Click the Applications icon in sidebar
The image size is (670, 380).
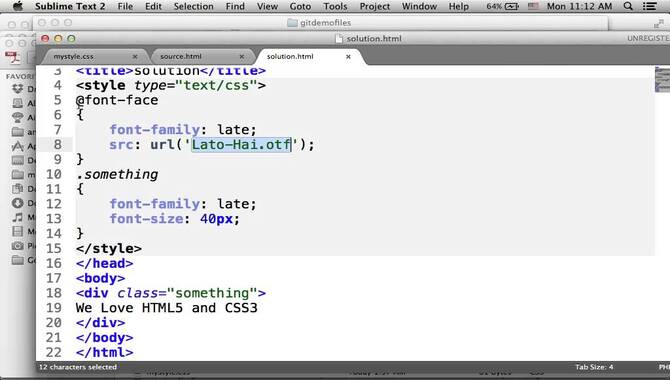click(18, 146)
